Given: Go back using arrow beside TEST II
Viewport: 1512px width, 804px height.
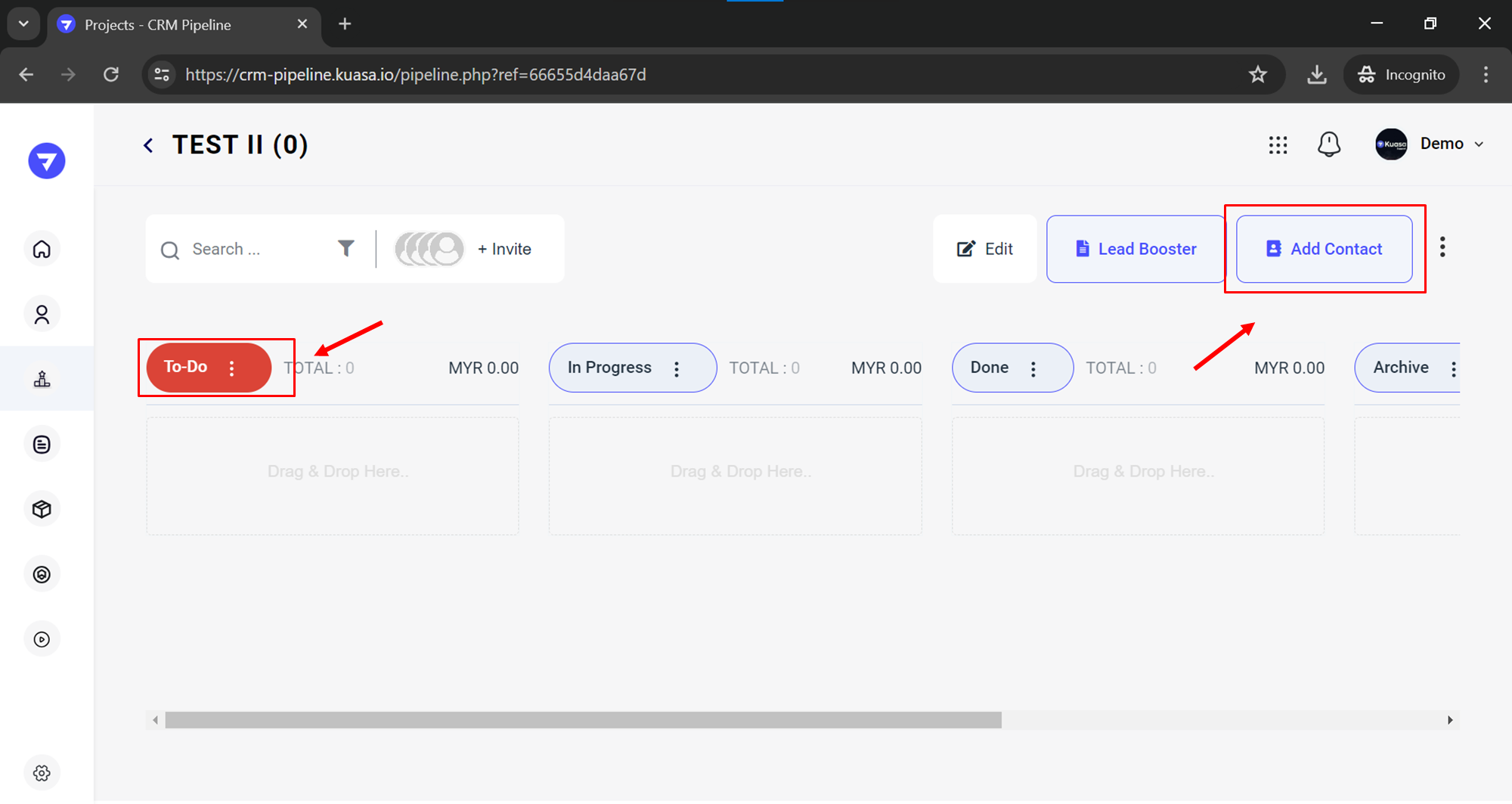Looking at the screenshot, I should point(149,145).
